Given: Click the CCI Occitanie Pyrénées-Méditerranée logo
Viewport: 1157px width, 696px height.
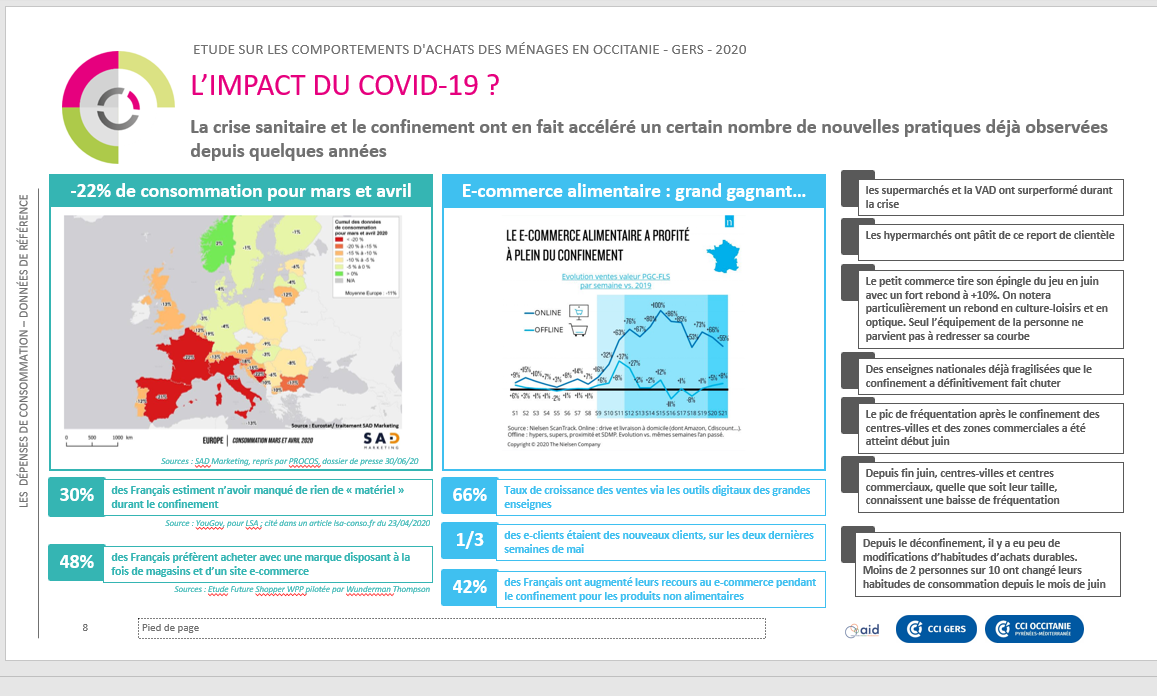Looking at the screenshot, I should 1035,629.
